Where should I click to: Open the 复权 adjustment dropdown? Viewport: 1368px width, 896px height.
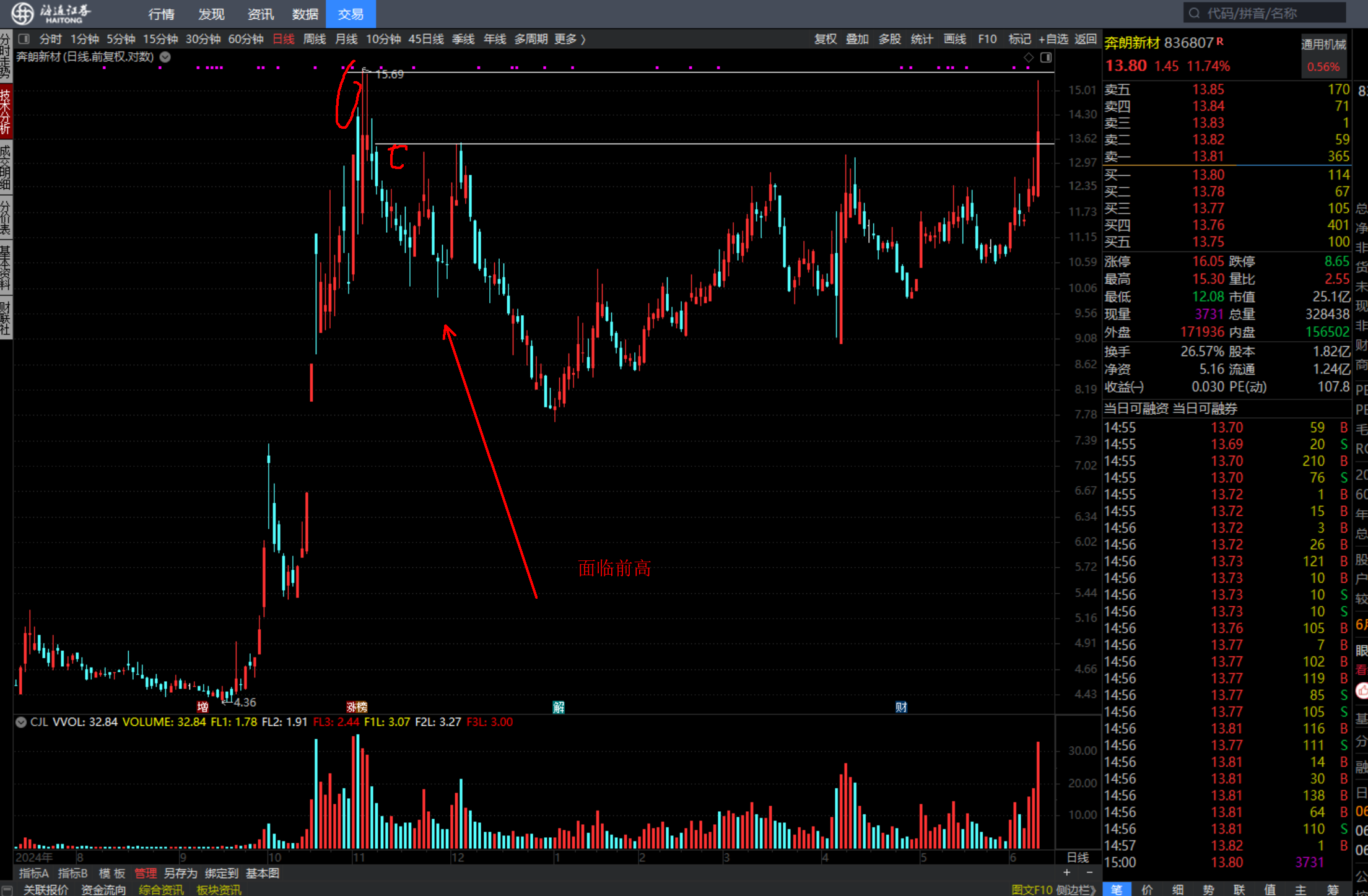pos(826,39)
